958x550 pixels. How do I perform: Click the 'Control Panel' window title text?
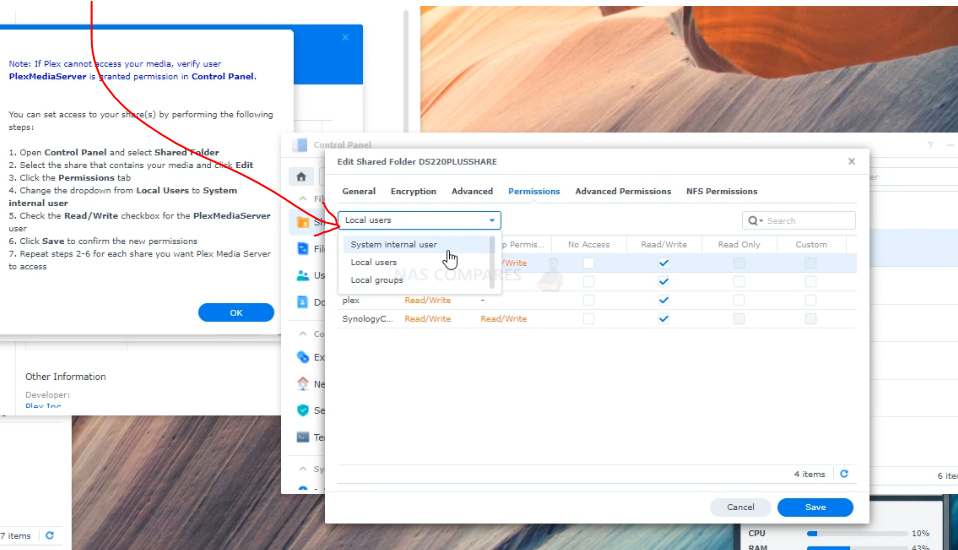pyautogui.click(x=342, y=145)
